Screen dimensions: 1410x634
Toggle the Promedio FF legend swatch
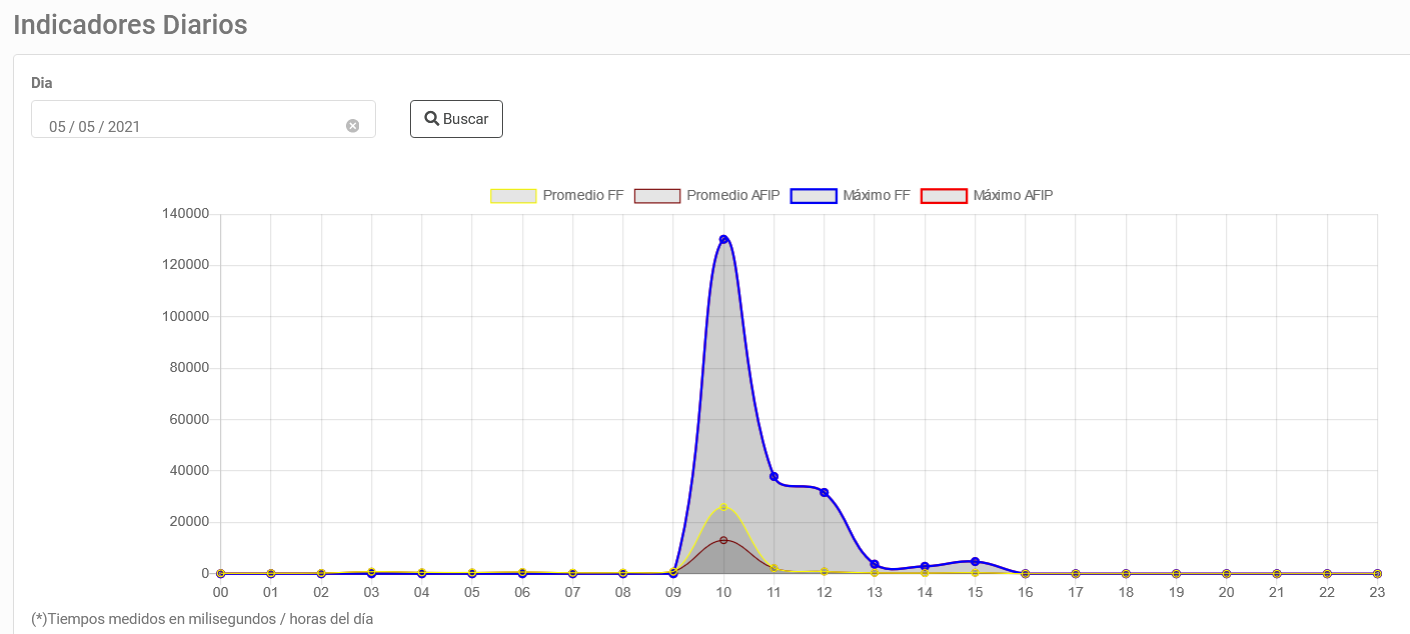tap(513, 195)
